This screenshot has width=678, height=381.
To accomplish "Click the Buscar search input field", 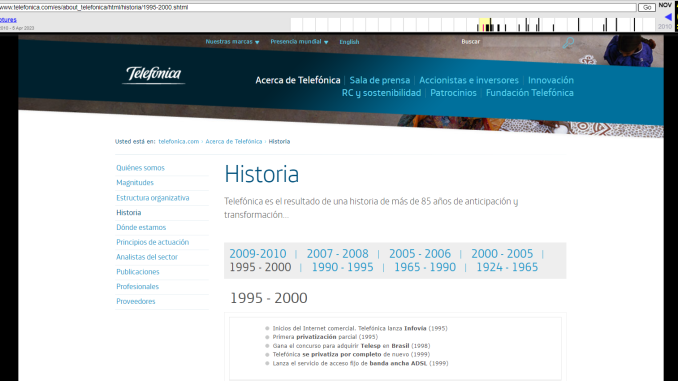I will click(521, 42).
